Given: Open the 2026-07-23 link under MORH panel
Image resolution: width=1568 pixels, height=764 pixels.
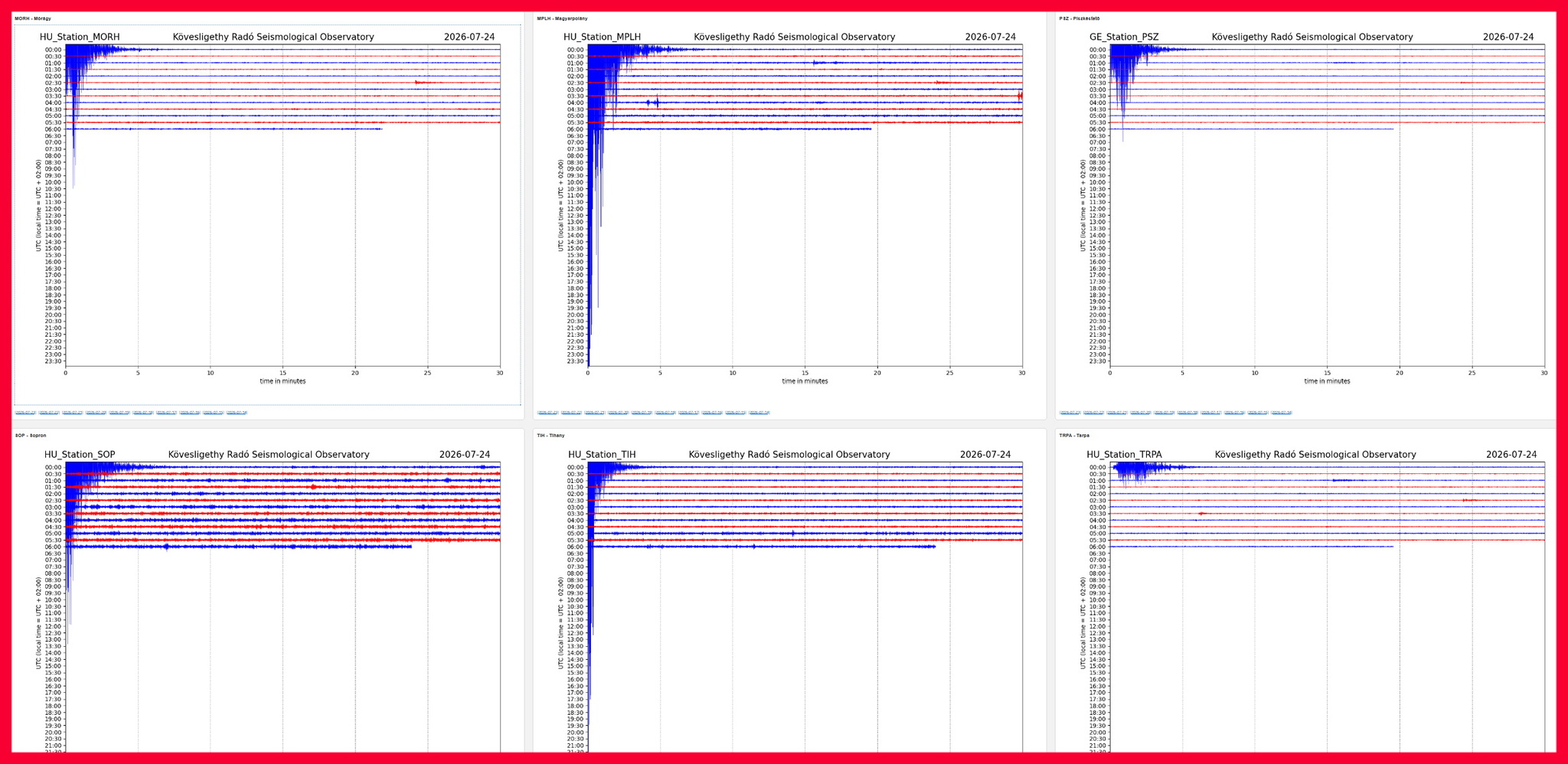Looking at the screenshot, I should point(25,413).
